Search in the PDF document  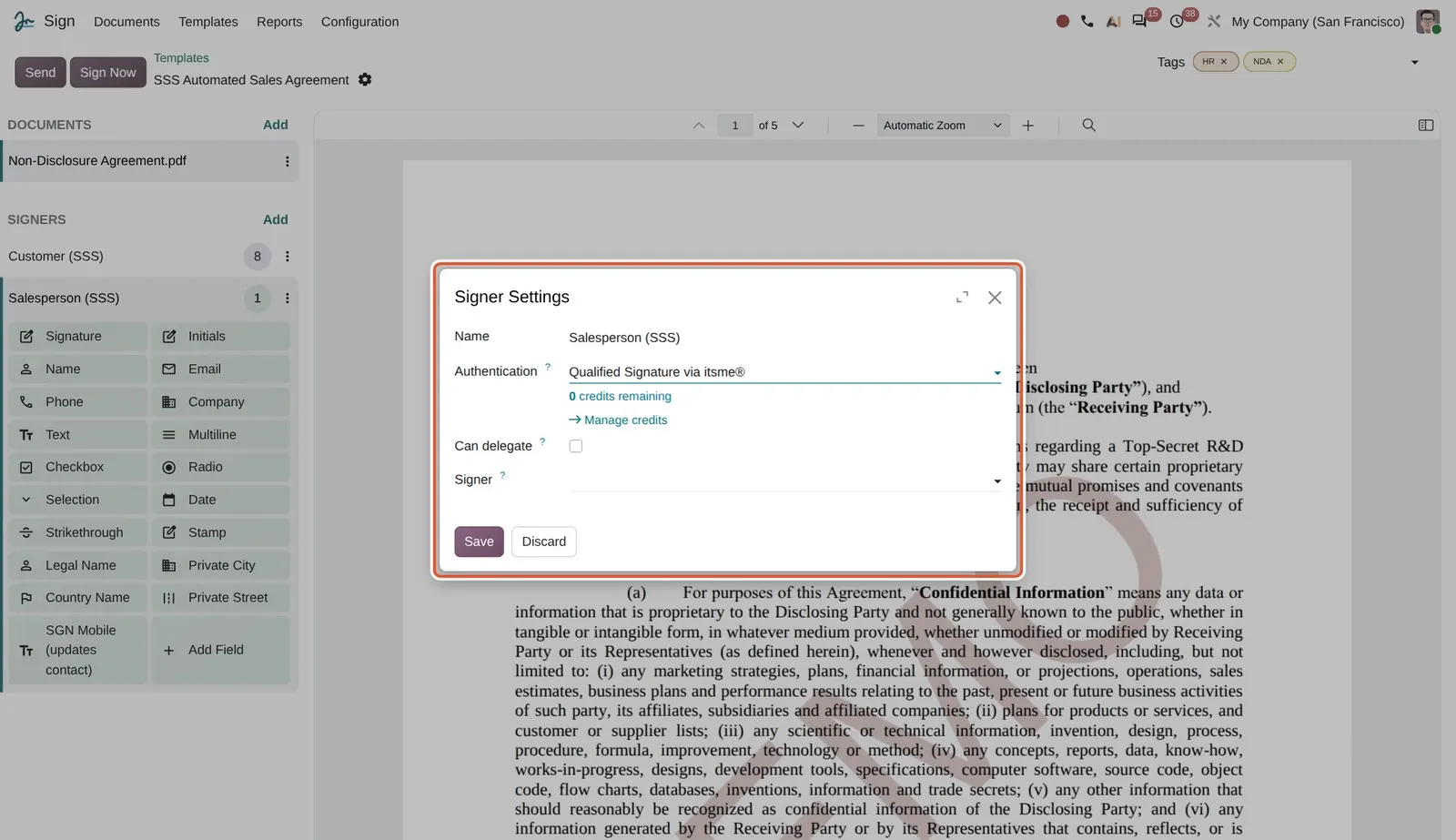[1088, 126]
